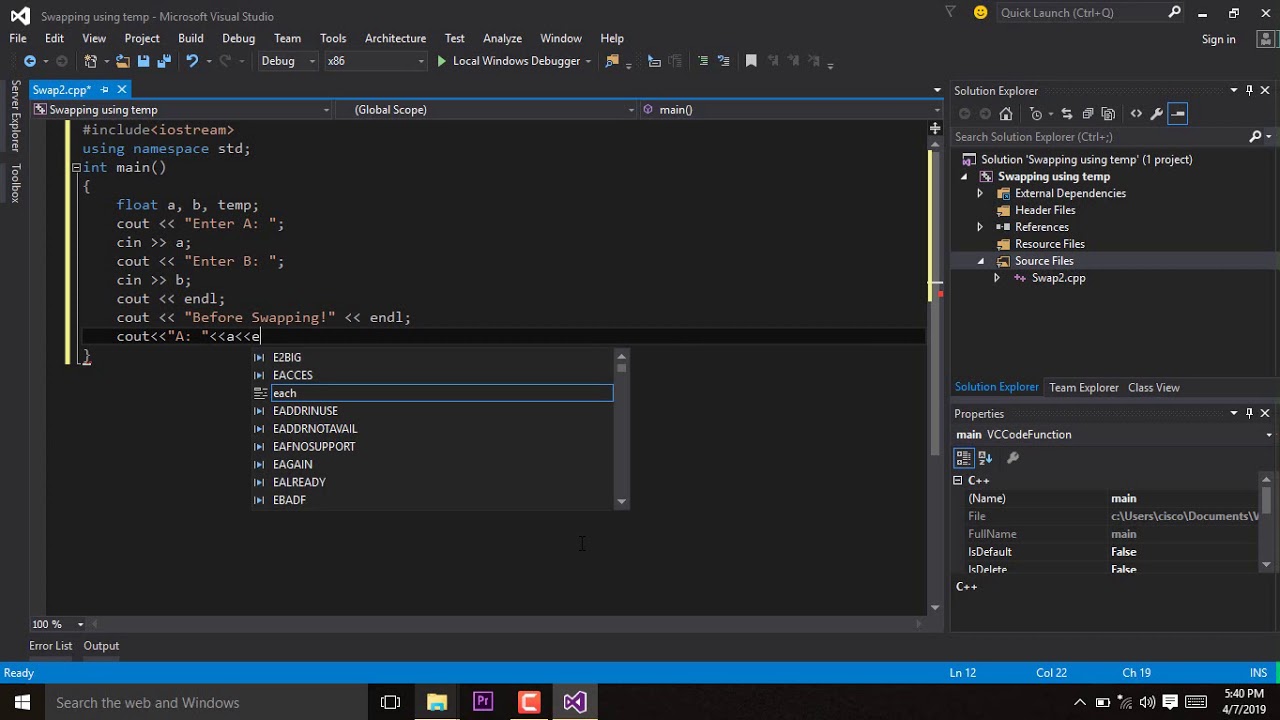The image size is (1280, 720).
Task: Click Collapse All icon in Solution Explorer
Action: coord(1088,114)
